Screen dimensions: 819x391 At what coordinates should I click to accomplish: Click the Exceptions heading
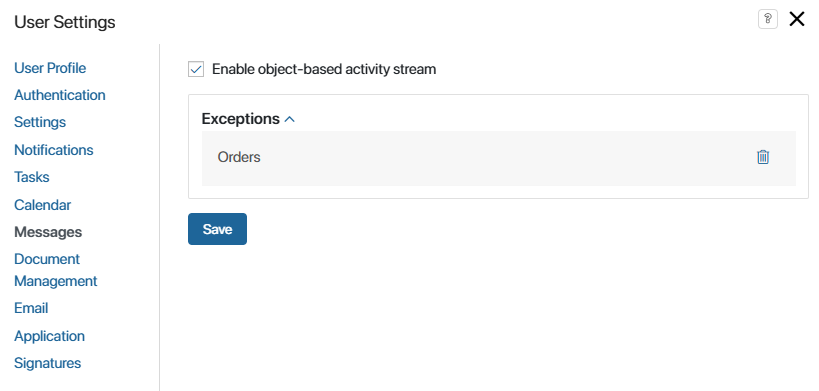click(x=241, y=119)
